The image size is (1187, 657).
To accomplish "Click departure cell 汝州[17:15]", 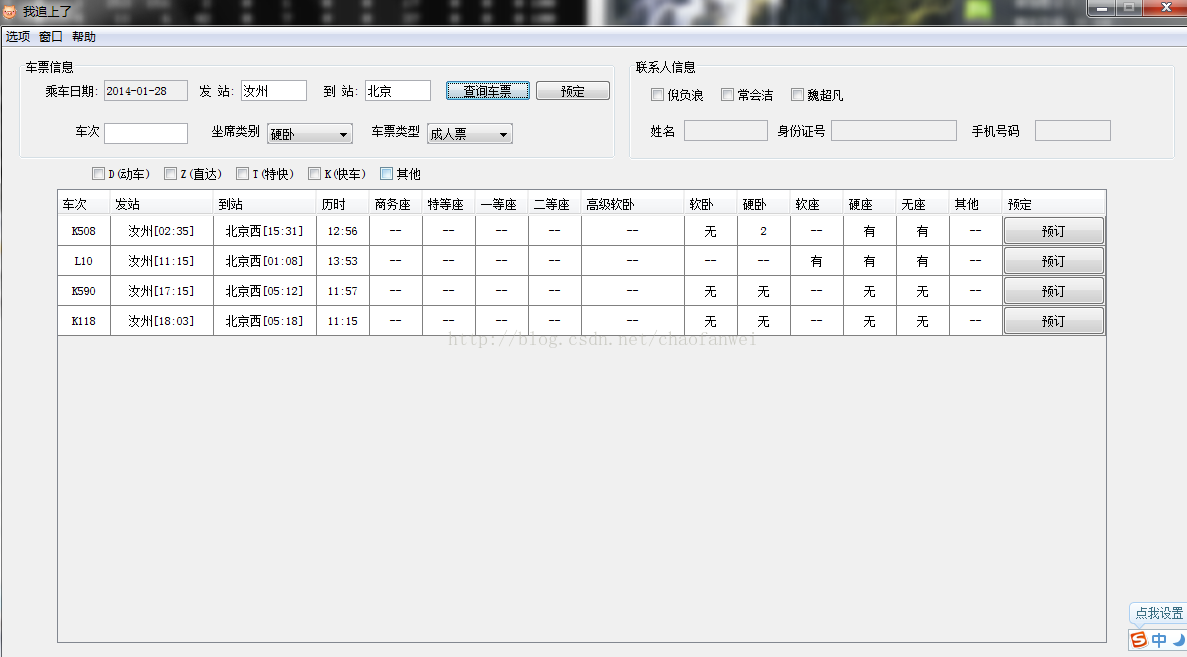I will (x=162, y=291).
